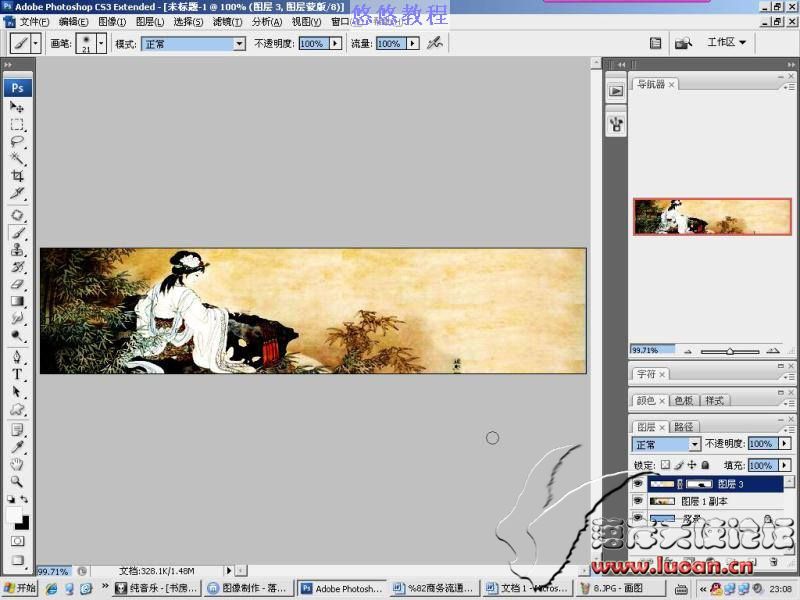This screenshot has width=800, height=600.
Task: Select the Path Selection tool
Action: coord(17,392)
